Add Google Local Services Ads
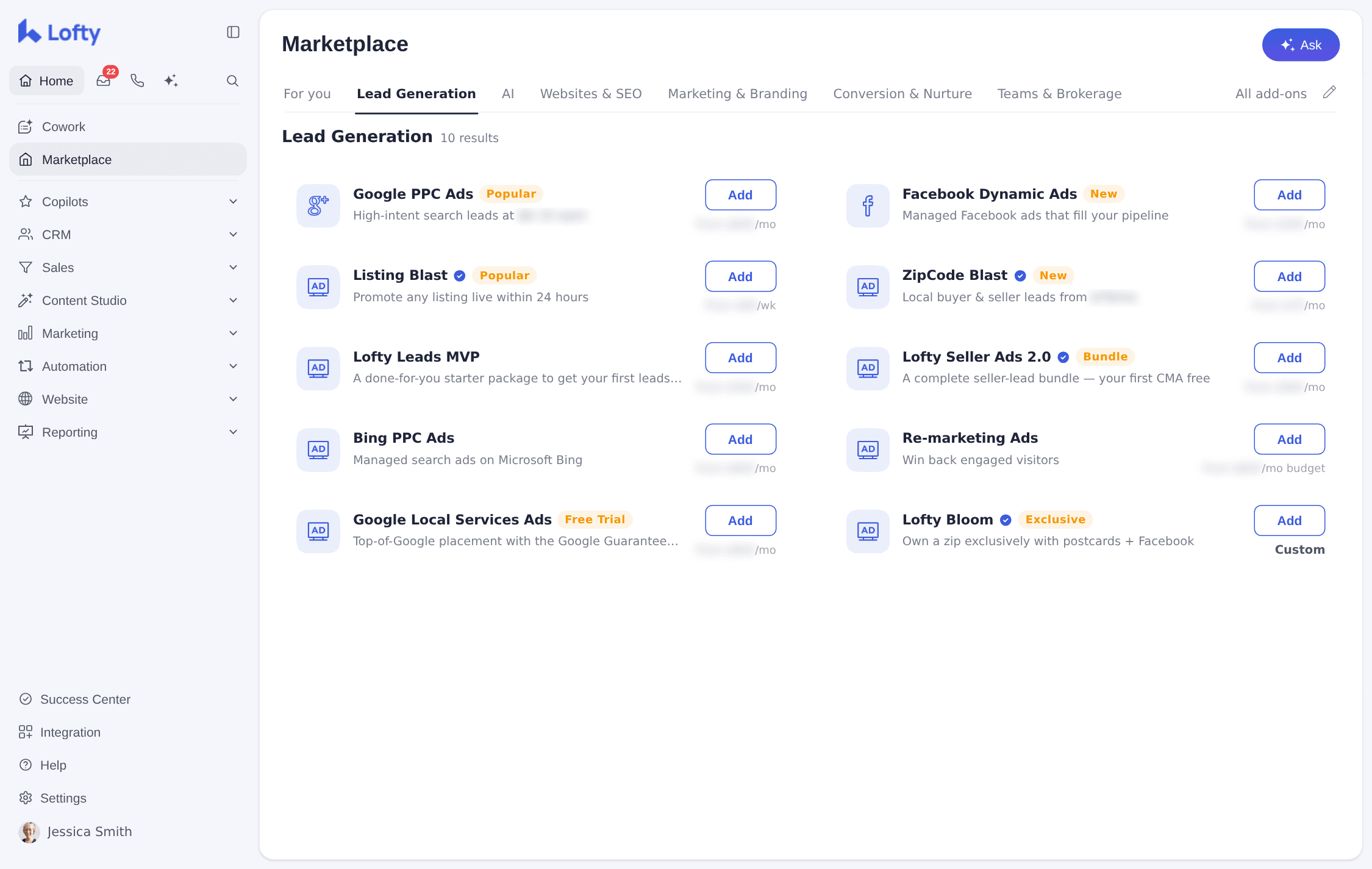The height and width of the screenshot is (869, 1372). 740,521
